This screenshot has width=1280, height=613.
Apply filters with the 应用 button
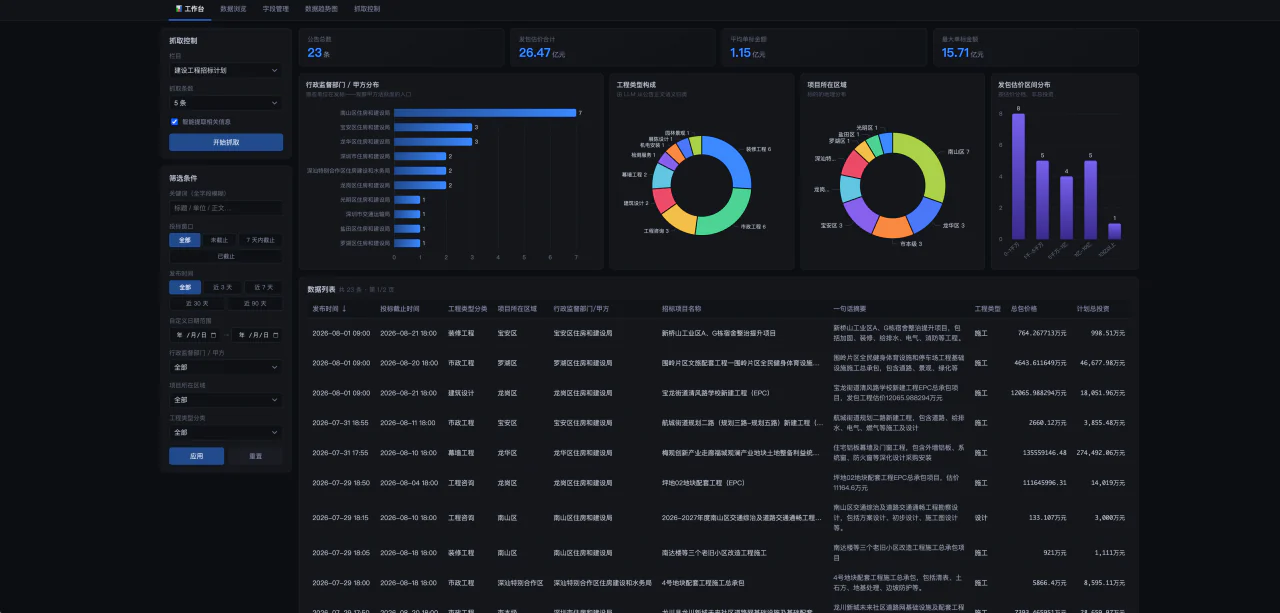(x=197, y=456)
